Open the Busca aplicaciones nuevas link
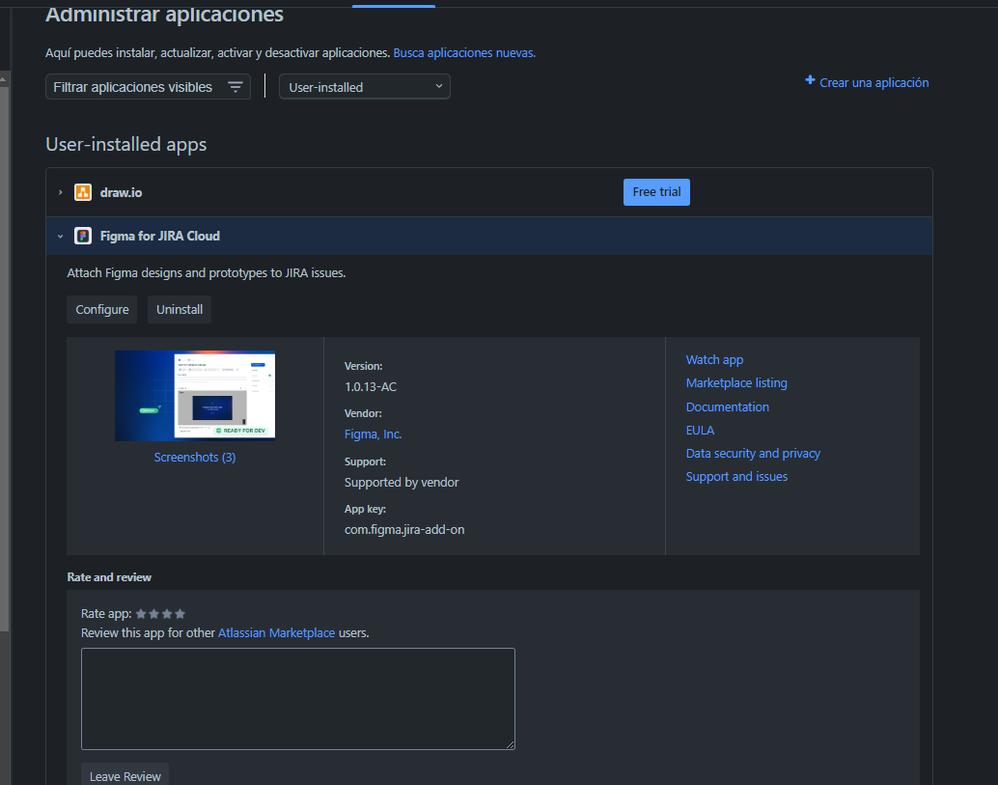This screenshot has width=998, height=785. point(464,53)
